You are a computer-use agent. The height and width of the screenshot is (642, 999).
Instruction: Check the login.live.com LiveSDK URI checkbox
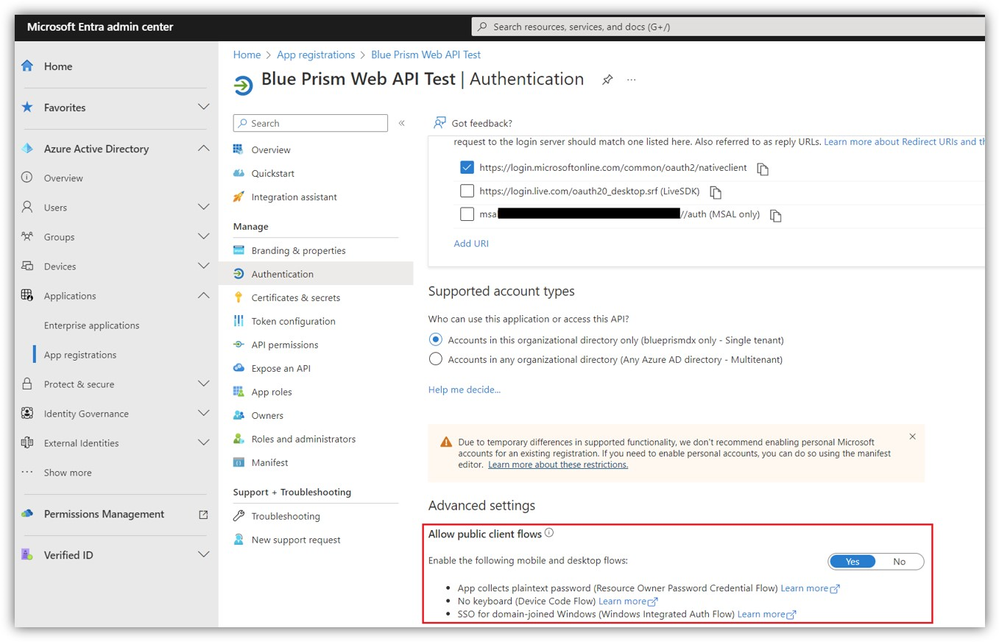click(467, 190)
